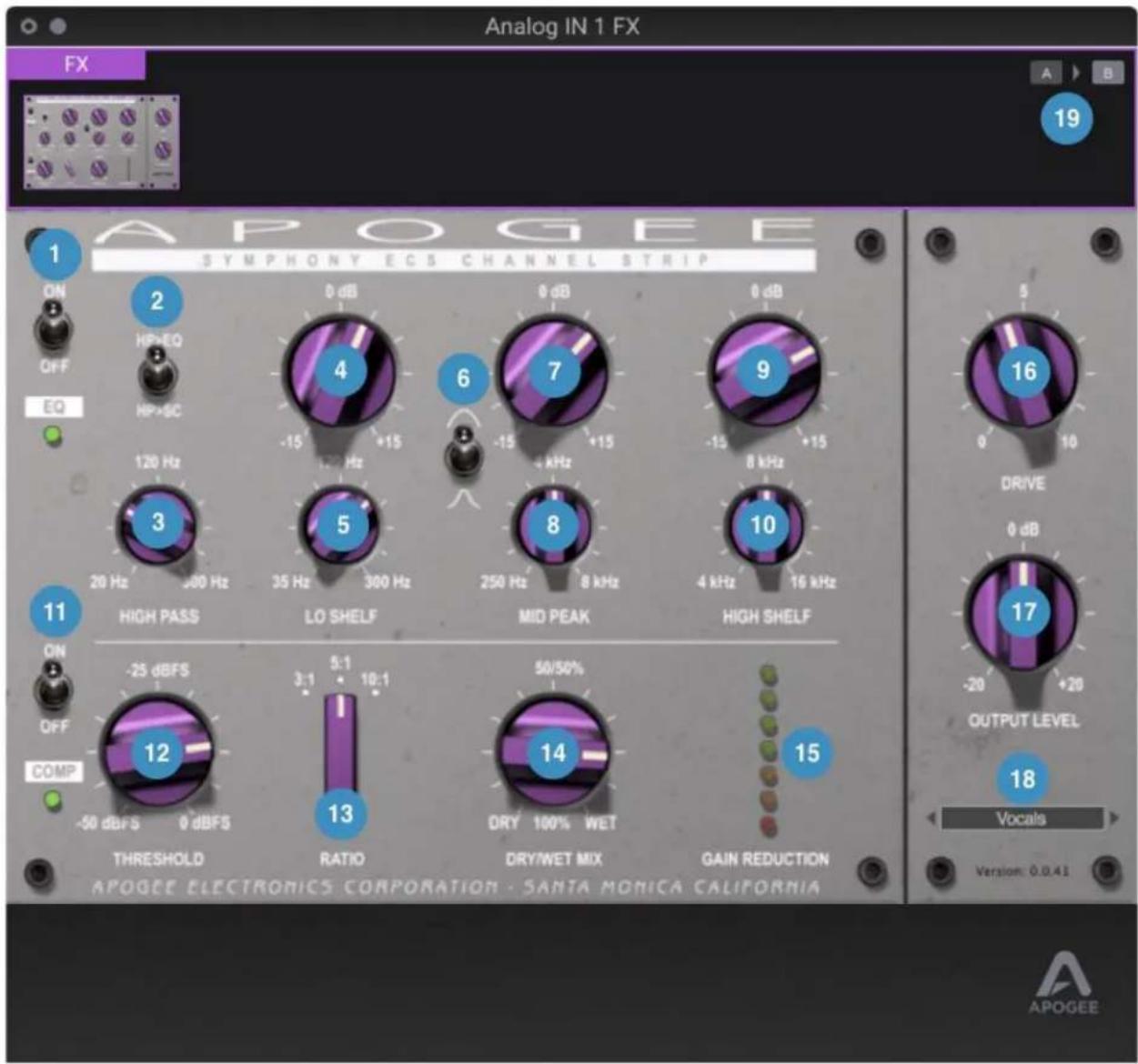Click the 'Version: 0.0.41' text
Viewport: 1138px width, 1064px height.
1022,871
